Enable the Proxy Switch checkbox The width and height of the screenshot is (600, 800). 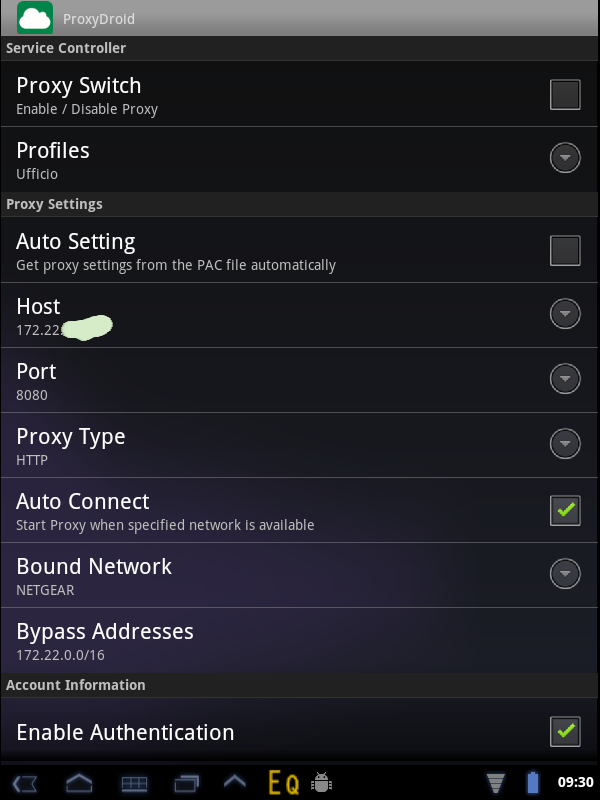(x=565, y=94)
